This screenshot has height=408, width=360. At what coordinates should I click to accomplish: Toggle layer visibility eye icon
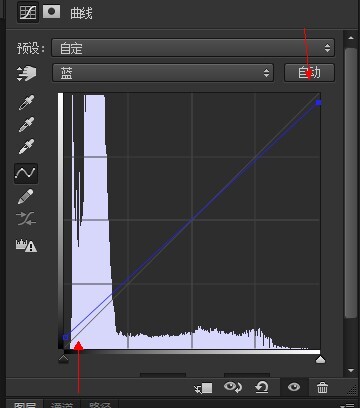coord(294,387)
